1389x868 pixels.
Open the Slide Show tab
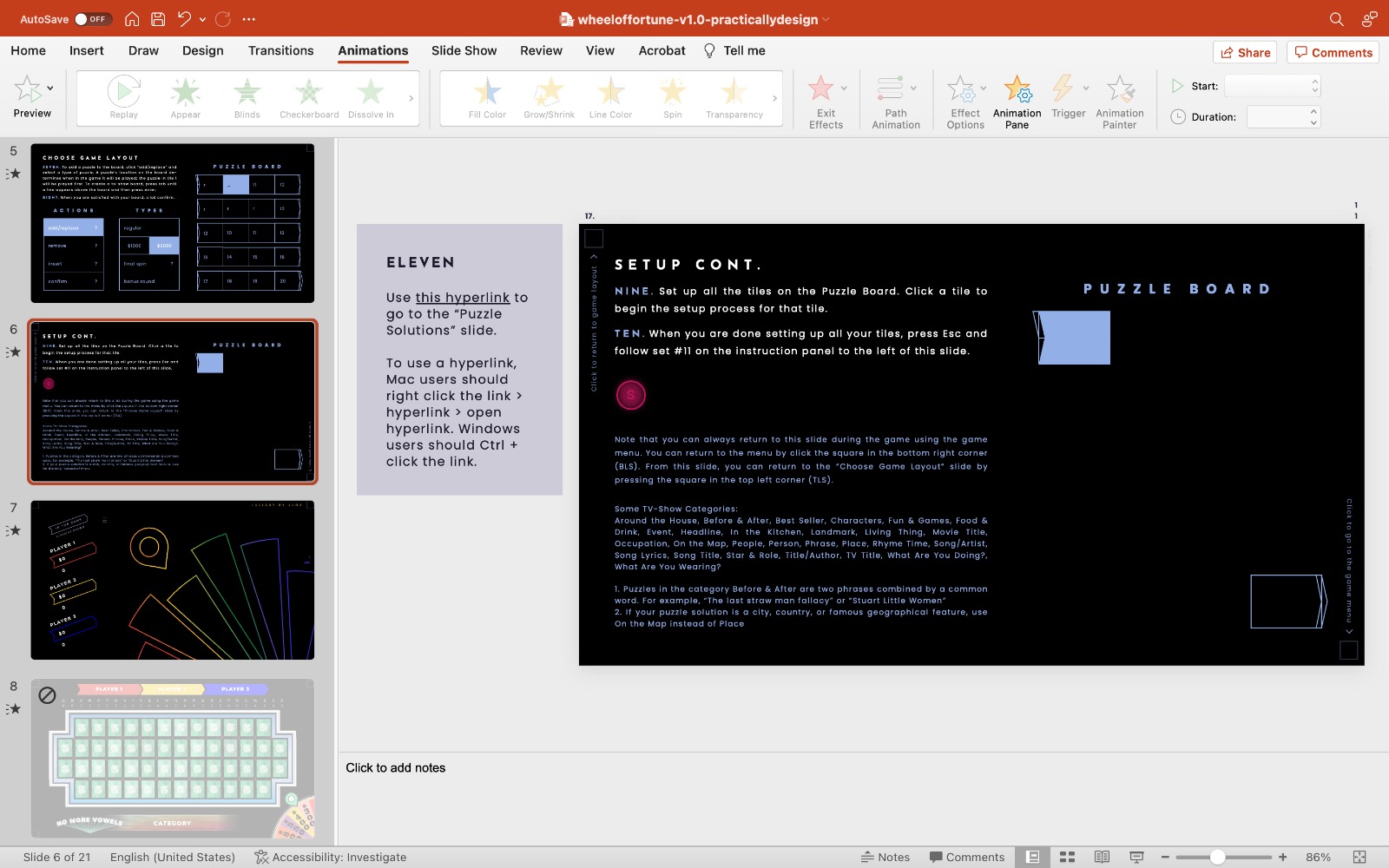tap(464, 50)
